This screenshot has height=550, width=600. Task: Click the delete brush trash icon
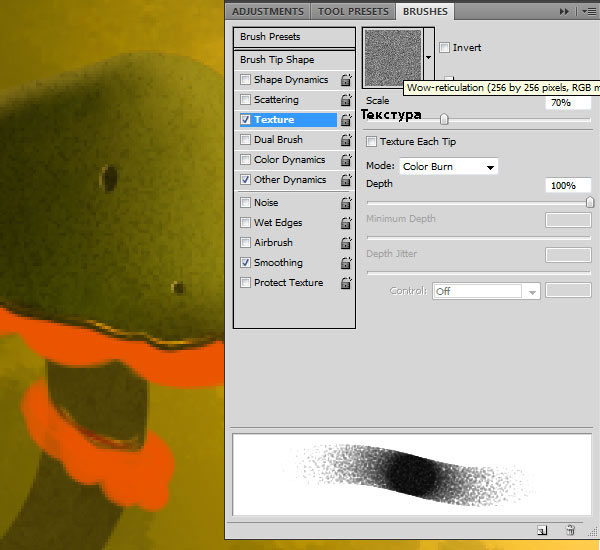[570, 530]
